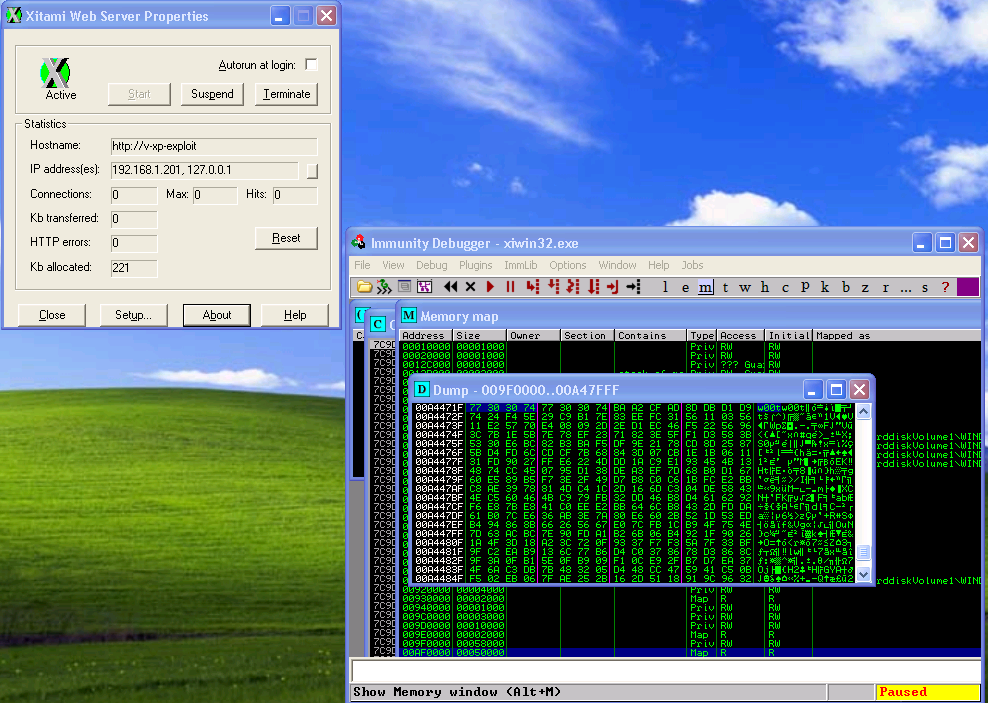Image resolution: width=988 pixels, height=703 pixels.
Task: Click the Kb allocated field showing 221
Action: [134, 268]
